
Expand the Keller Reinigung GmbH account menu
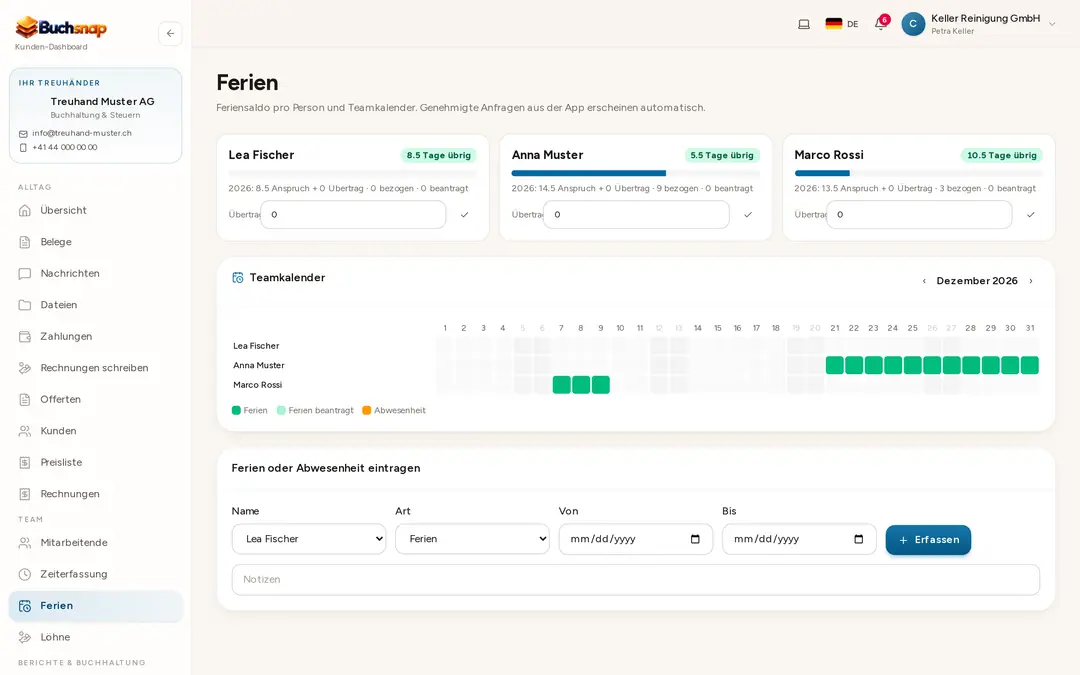point(979,24)
